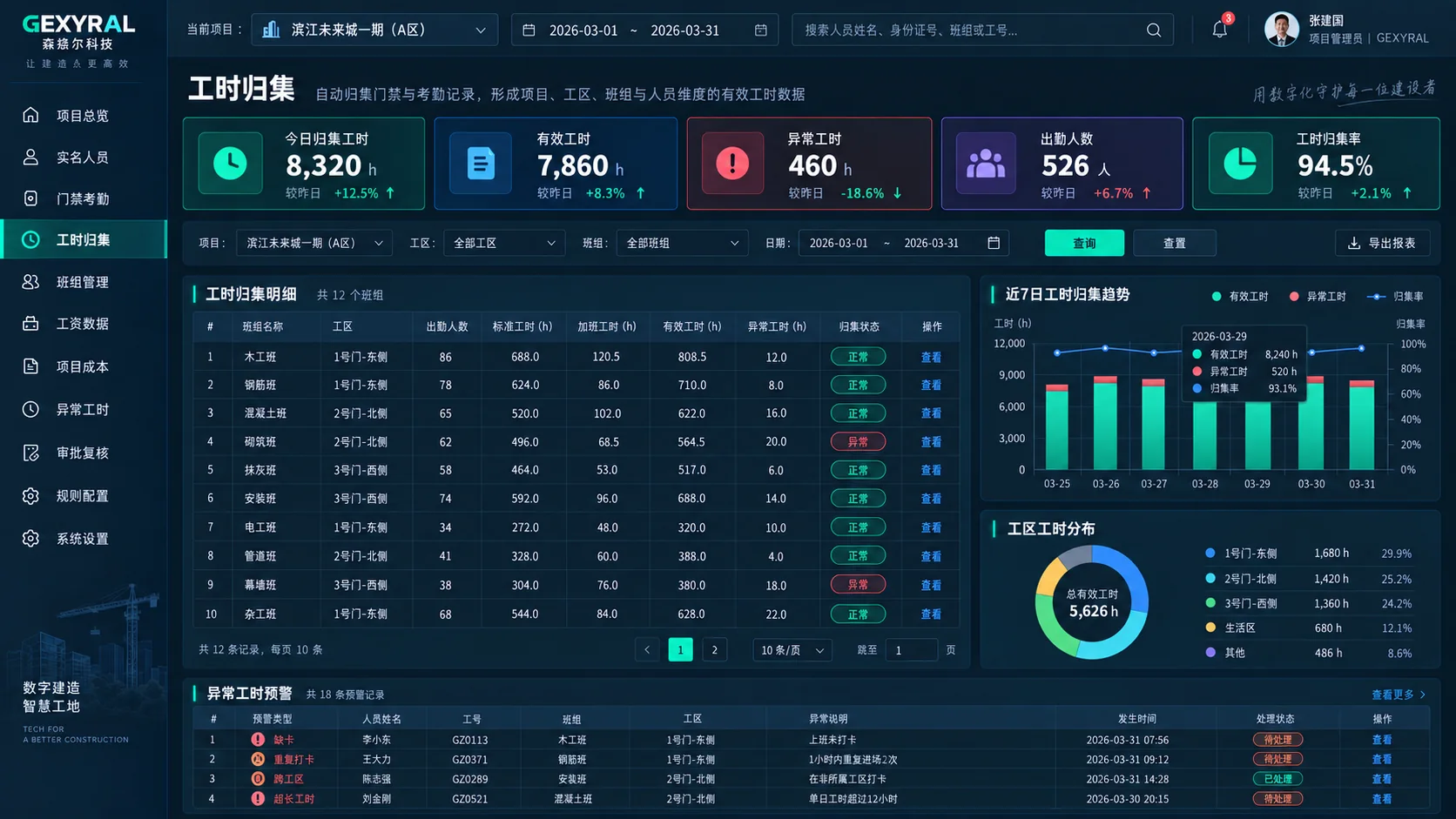1456x819 pixels.
Task: Open the 工区 filter dropdown
Action: [x=504, y=243]
